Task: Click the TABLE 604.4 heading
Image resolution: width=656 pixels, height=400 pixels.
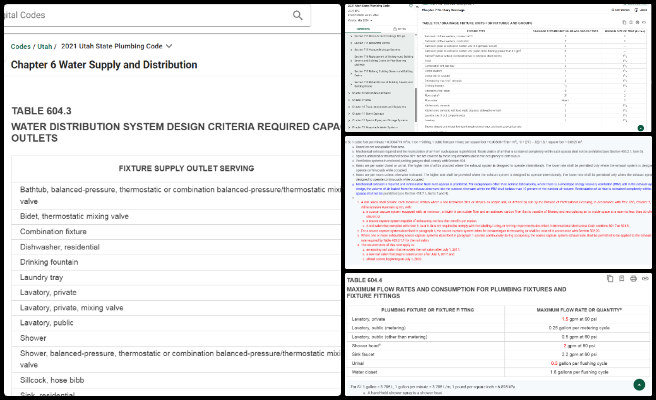Action: click(364, 280)
